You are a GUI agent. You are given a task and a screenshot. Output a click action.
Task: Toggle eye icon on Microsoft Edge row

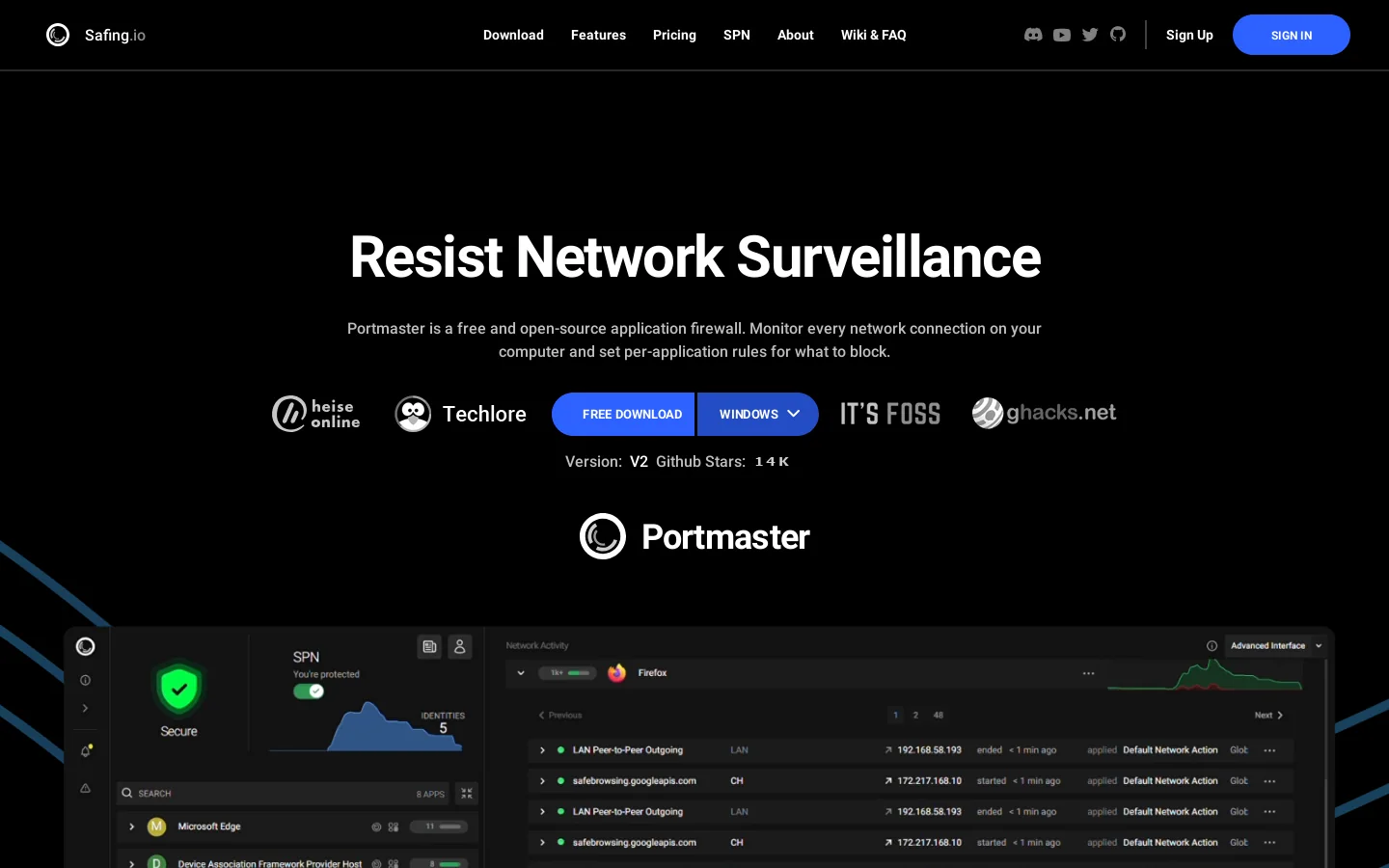[x=376, y=827]
